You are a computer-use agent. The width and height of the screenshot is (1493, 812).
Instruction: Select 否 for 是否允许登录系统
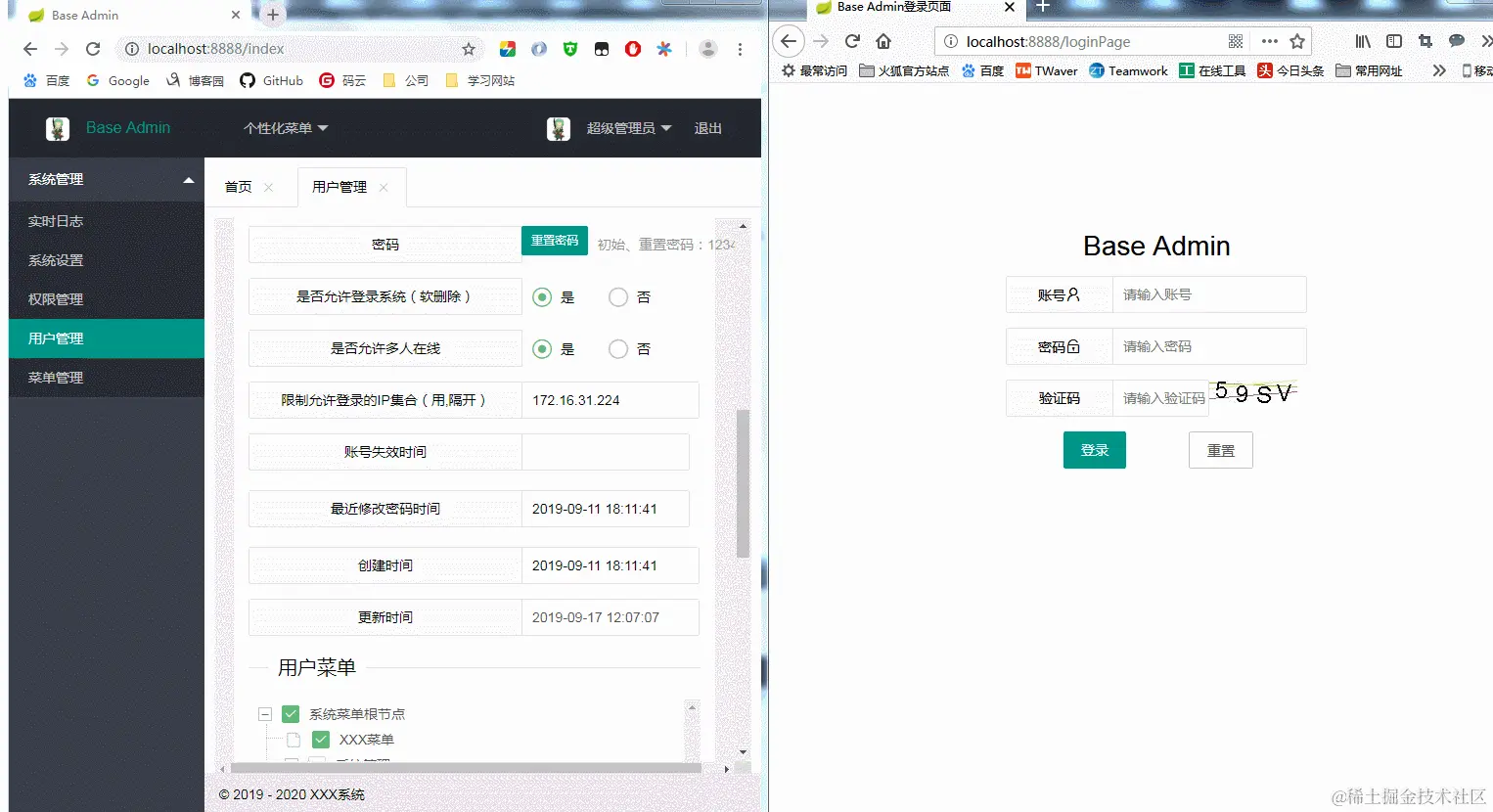[618, 297]
